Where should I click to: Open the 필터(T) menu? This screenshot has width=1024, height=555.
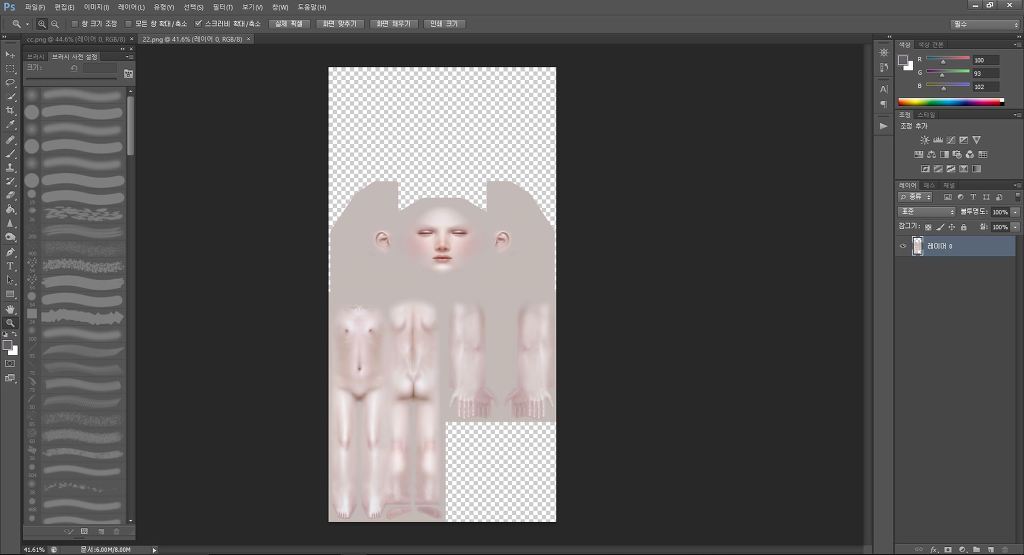point(222,7)
